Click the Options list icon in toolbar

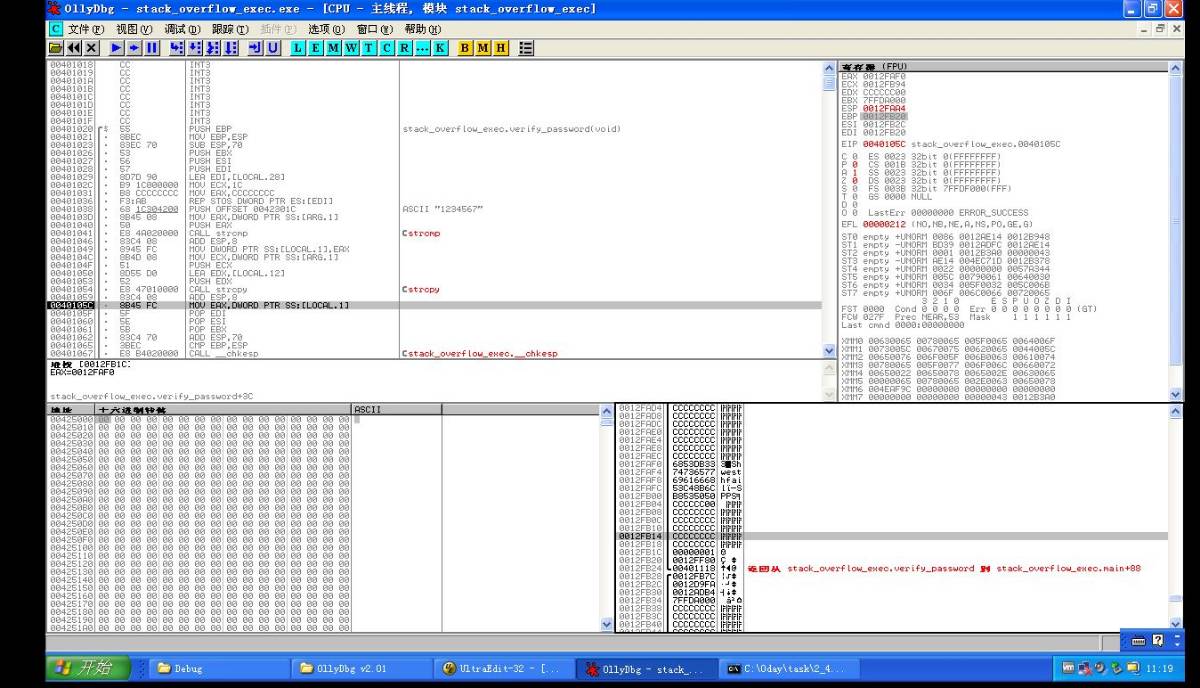point(526,48)
